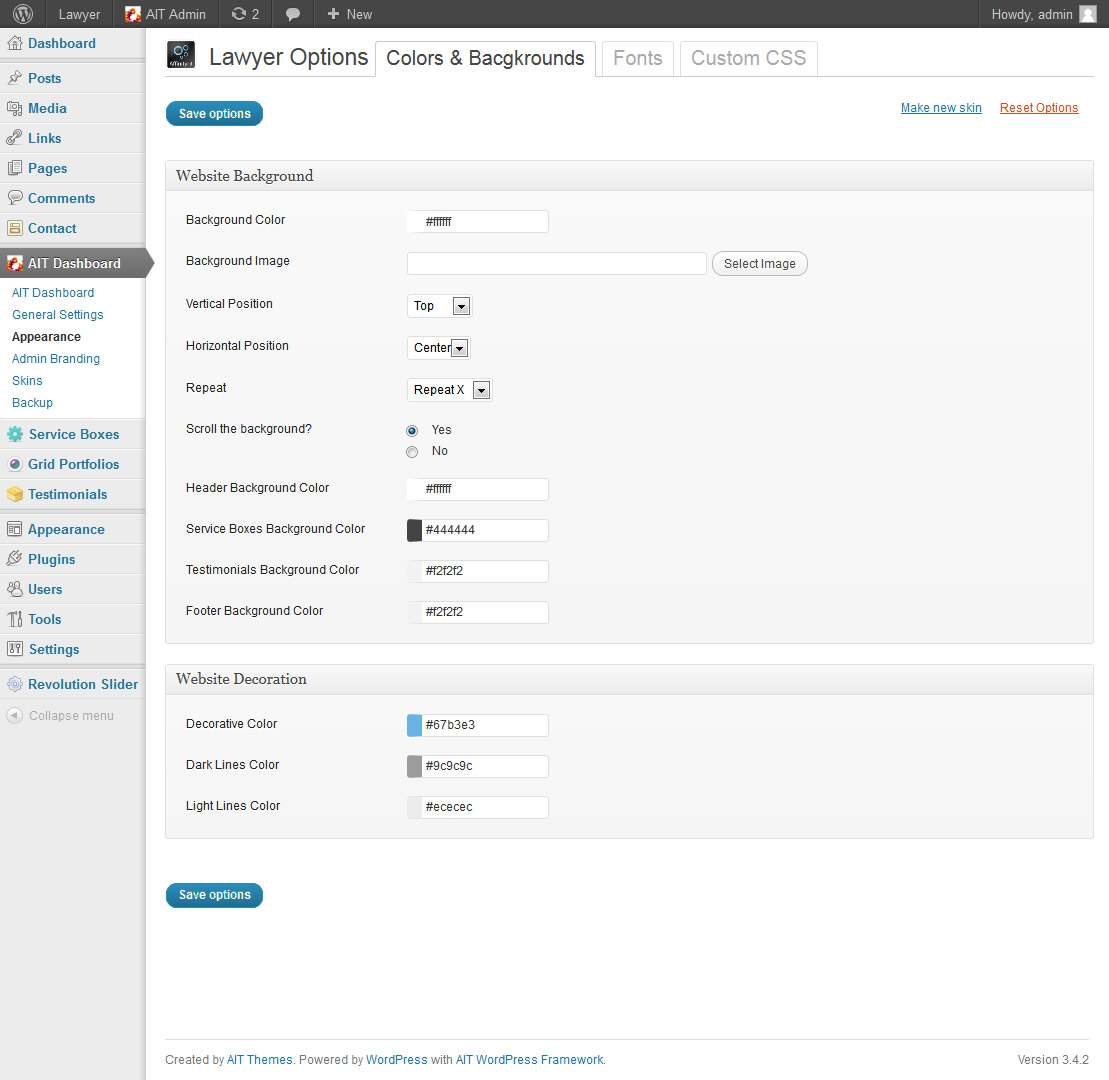Image resolution: width=1109 pixels, height=1080 pixels.
Task: Click the Background Image text field
Action: [557, 264]
